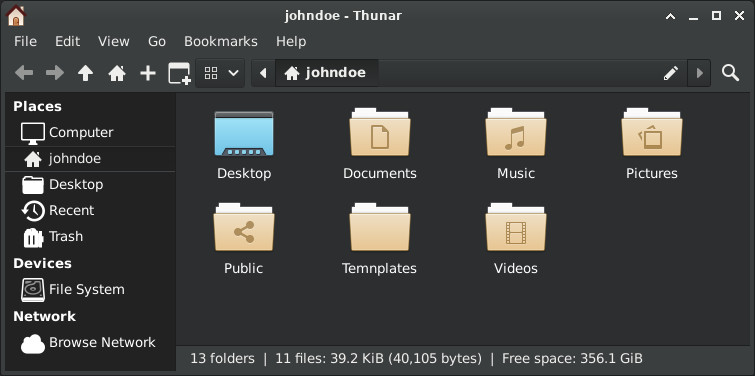Select the Documents folder

tap(379, 143)
